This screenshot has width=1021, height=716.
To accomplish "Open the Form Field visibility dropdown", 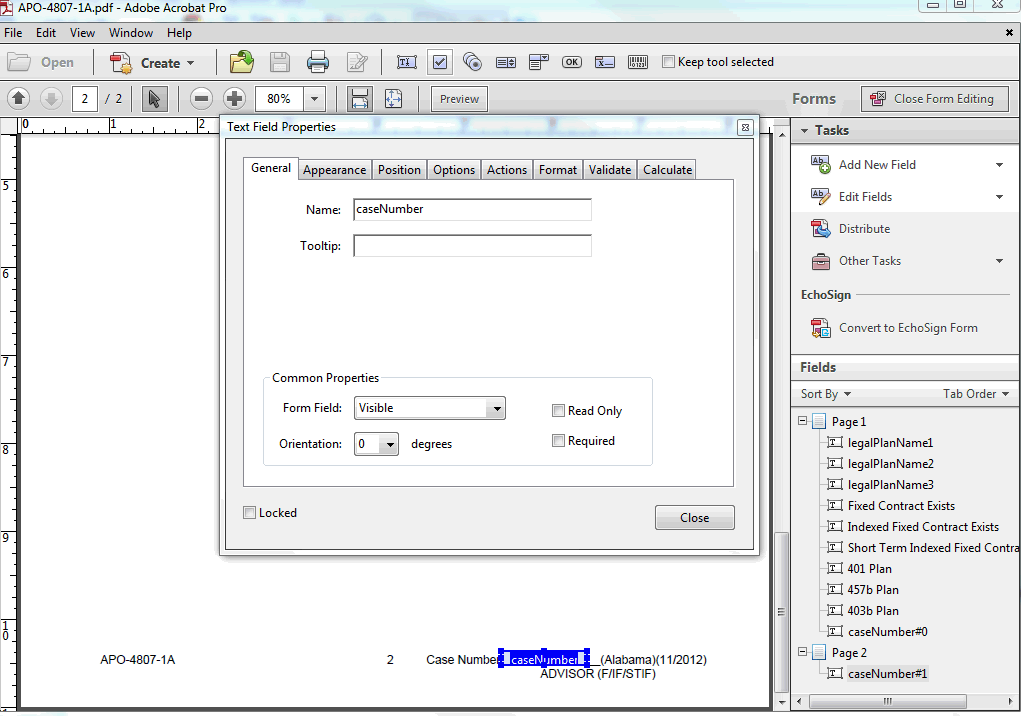I will (x=495, y=408).
